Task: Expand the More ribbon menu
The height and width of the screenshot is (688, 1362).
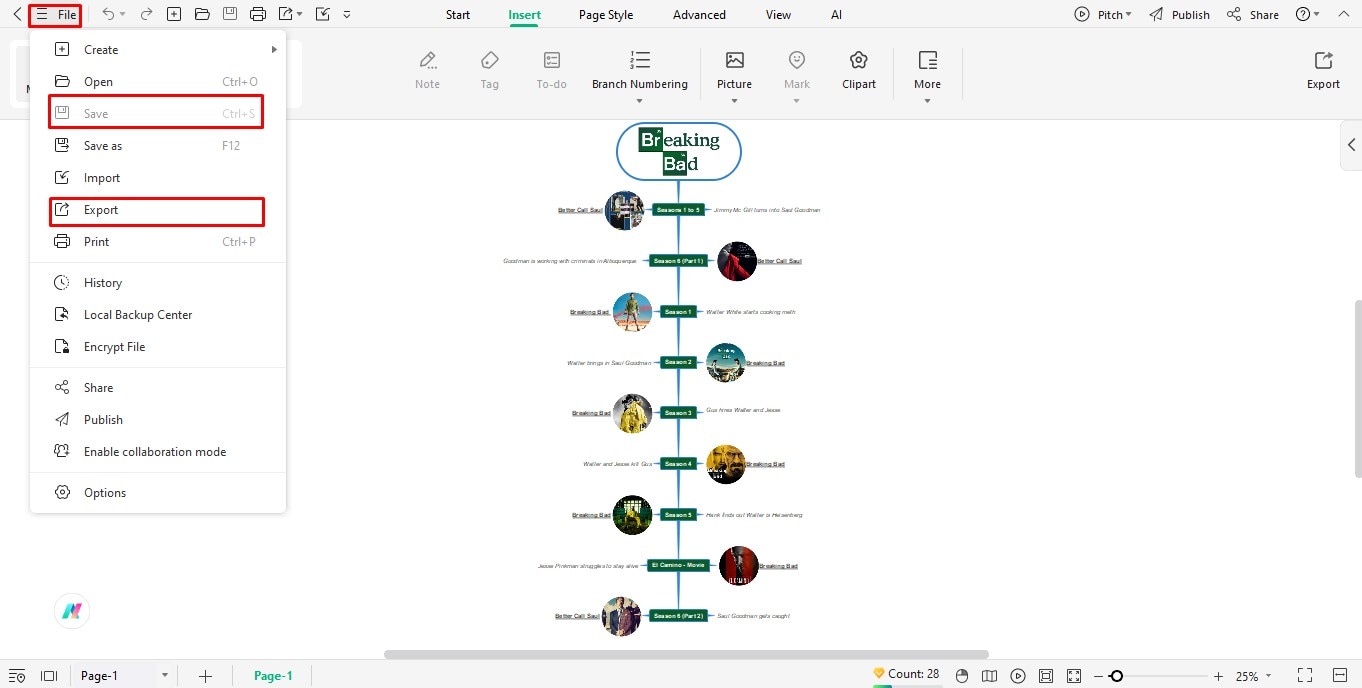Action: (x=927, y=76)
